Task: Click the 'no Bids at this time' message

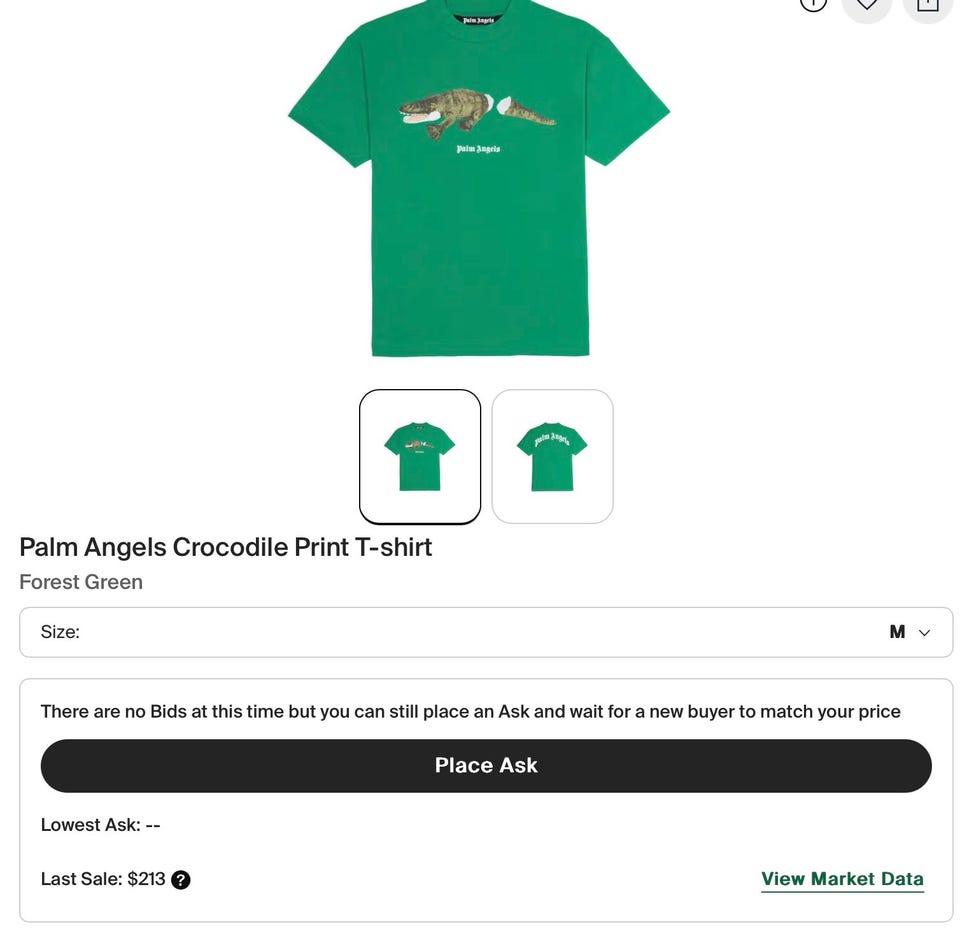Action: click(470, 712)
